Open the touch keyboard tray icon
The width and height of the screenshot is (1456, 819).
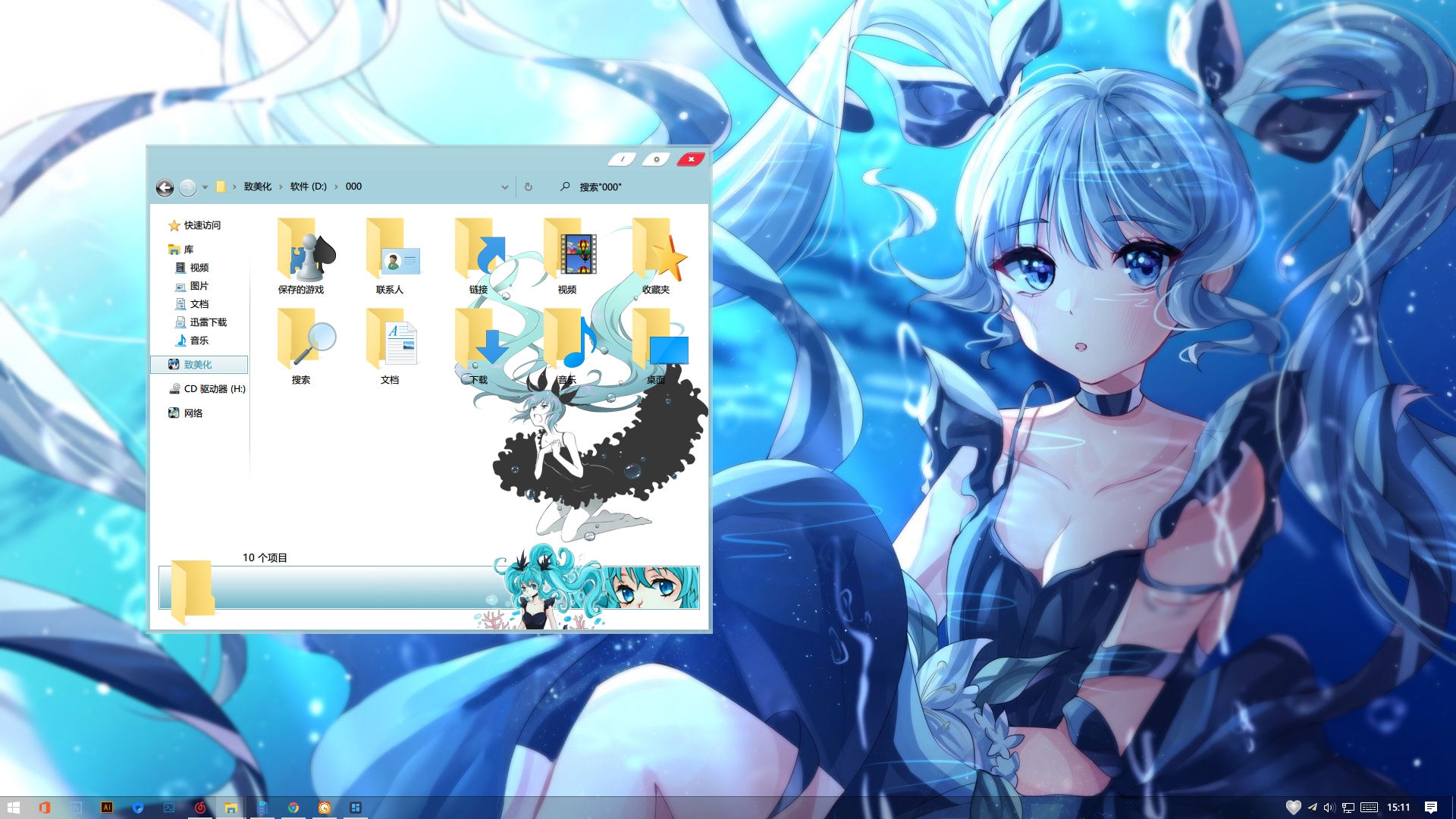(x=1369, y=808)
